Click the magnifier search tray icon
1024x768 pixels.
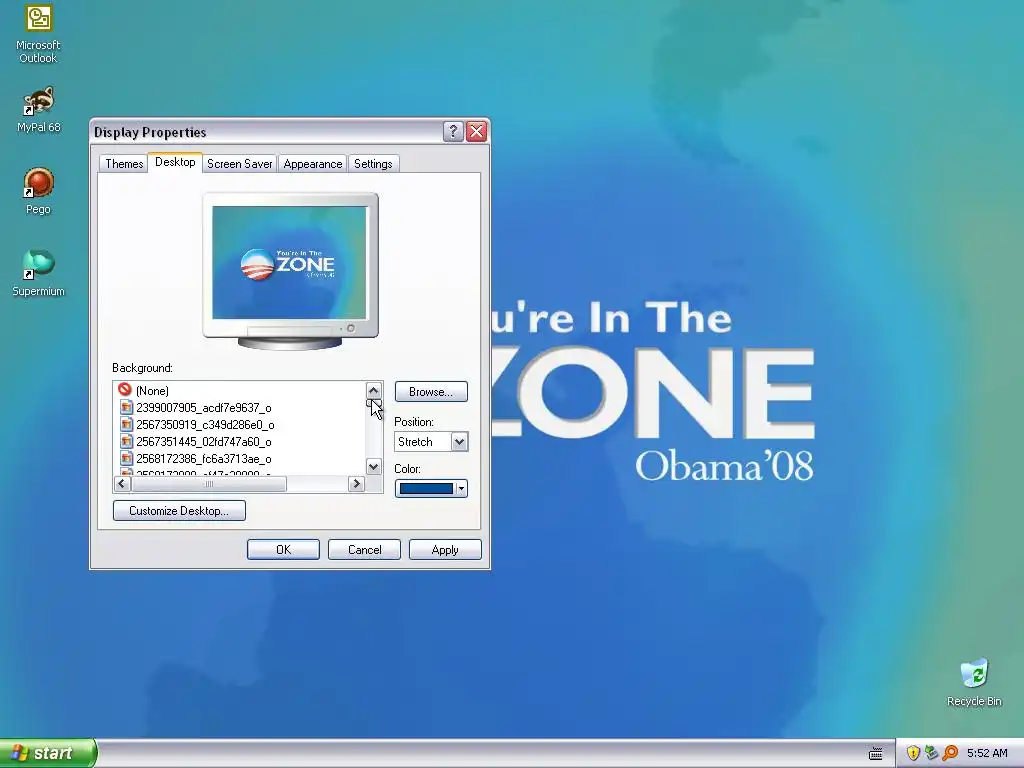(x=950, y=753)
